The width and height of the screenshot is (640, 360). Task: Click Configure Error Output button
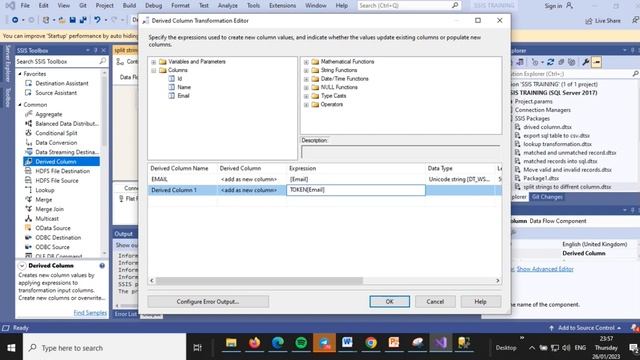click(208, 302)
